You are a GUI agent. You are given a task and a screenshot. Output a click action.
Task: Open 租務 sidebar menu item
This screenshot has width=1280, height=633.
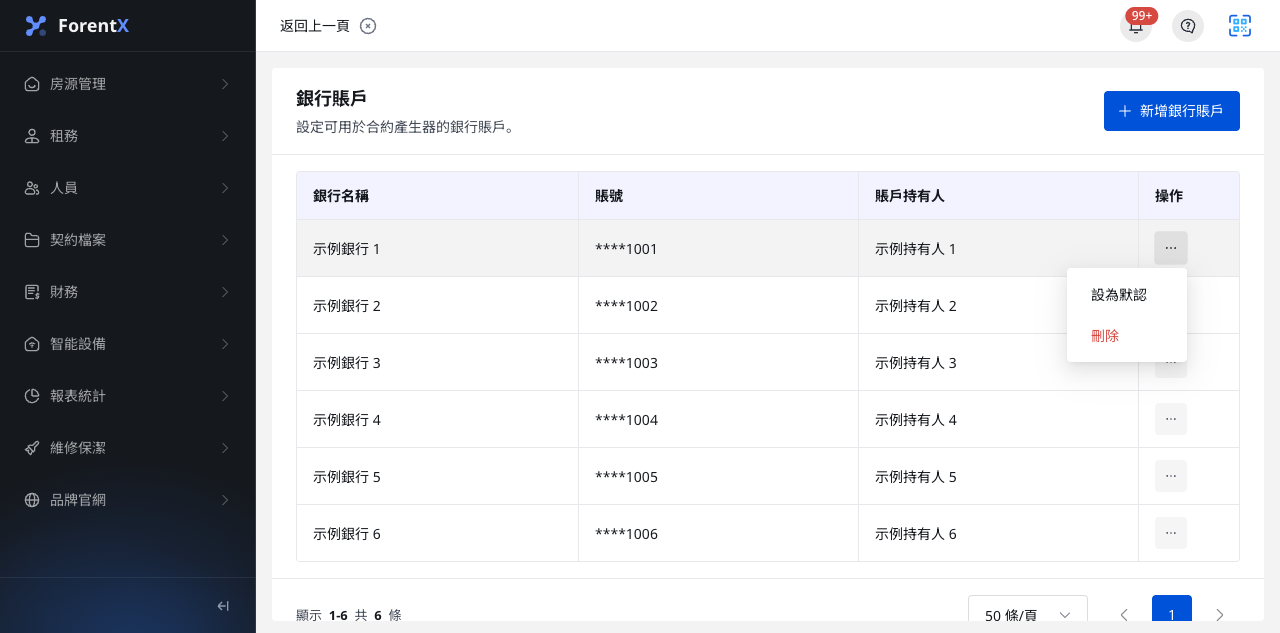point(128,136)
